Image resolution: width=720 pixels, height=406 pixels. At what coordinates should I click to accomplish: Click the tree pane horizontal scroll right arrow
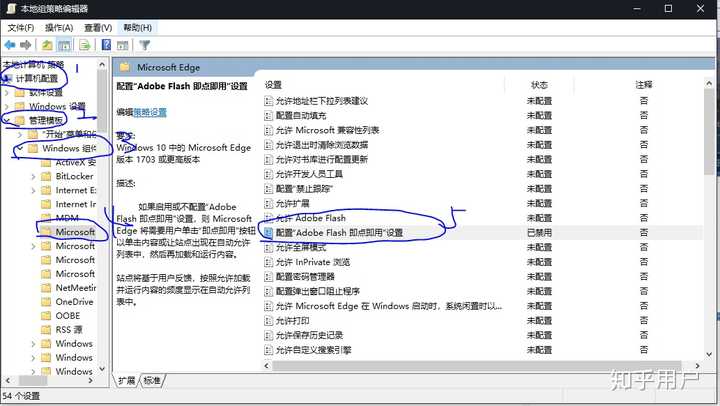pyautogui.click(x=90, y=380)
